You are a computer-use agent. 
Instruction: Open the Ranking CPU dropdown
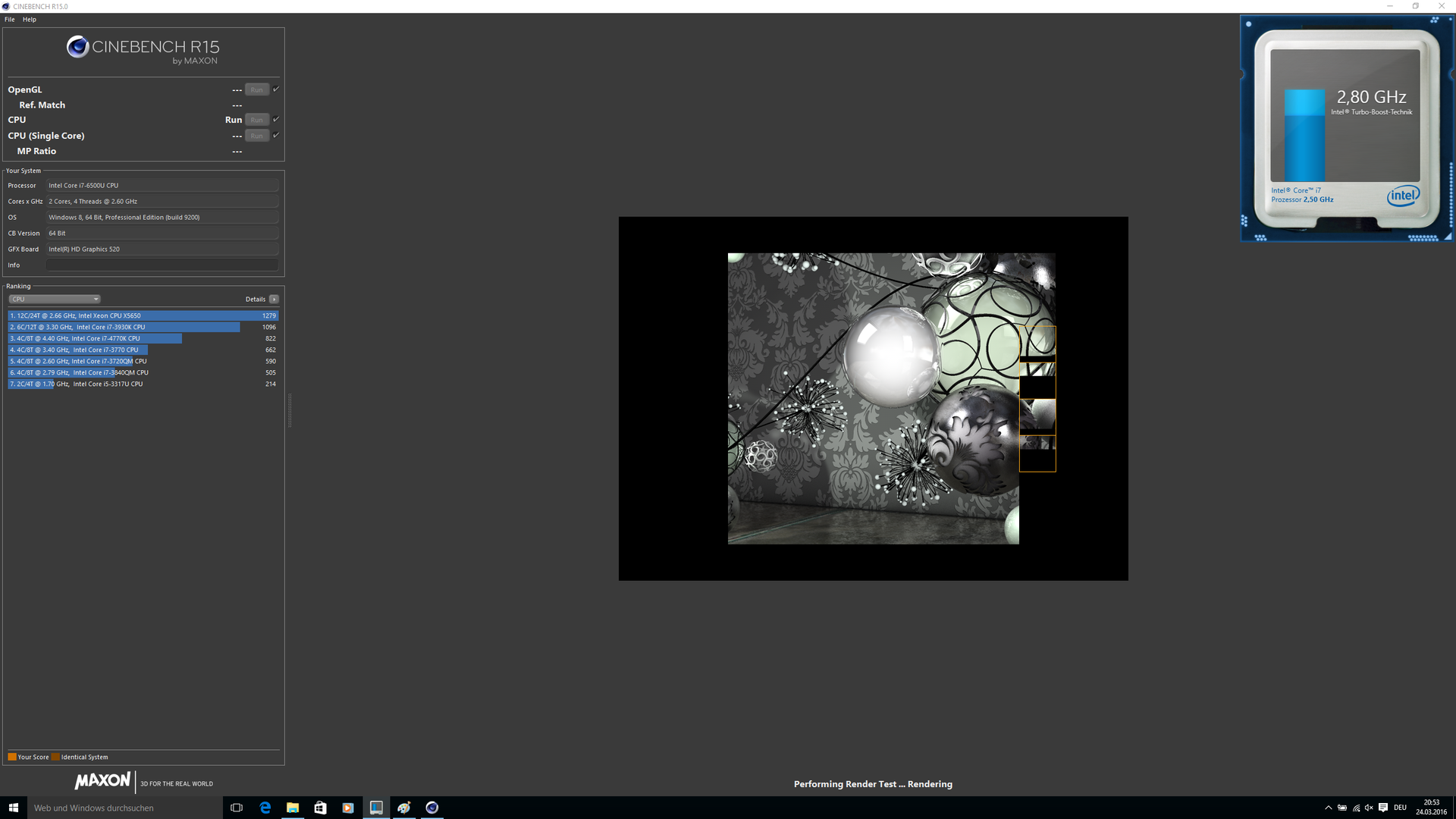pos(55,300)
